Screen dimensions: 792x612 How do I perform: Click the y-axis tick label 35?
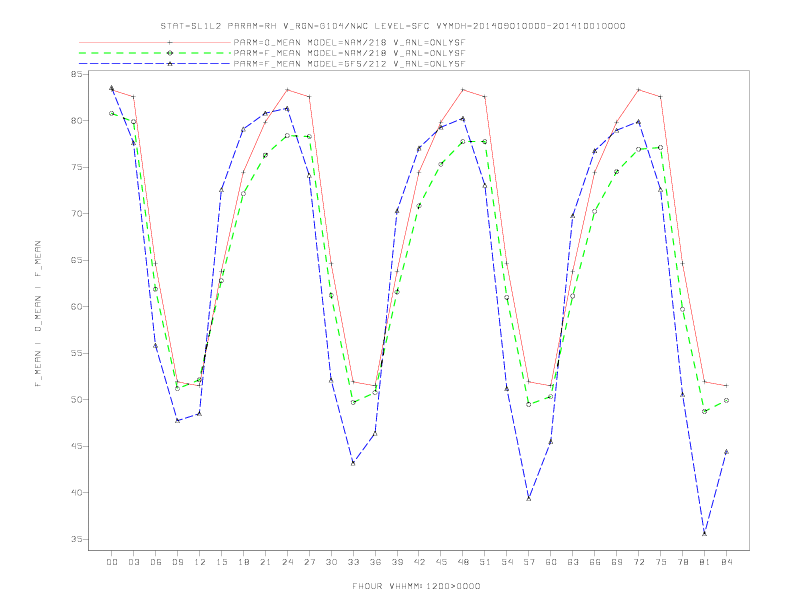(76, 539)
